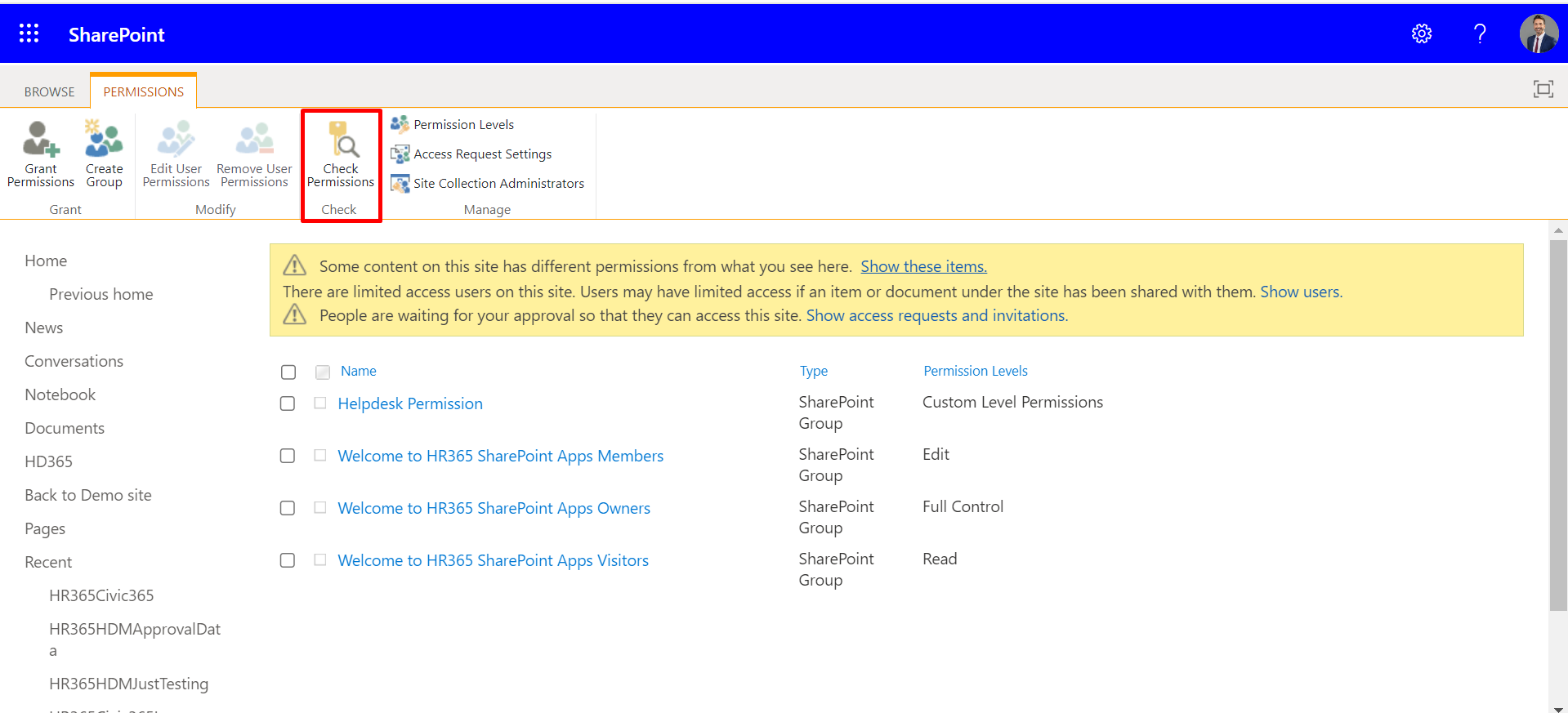Open Welcome to HR365 SharePoint Apps Owners
The height and width of the screenshot is (713, 1568).
[x=494, y=508]
